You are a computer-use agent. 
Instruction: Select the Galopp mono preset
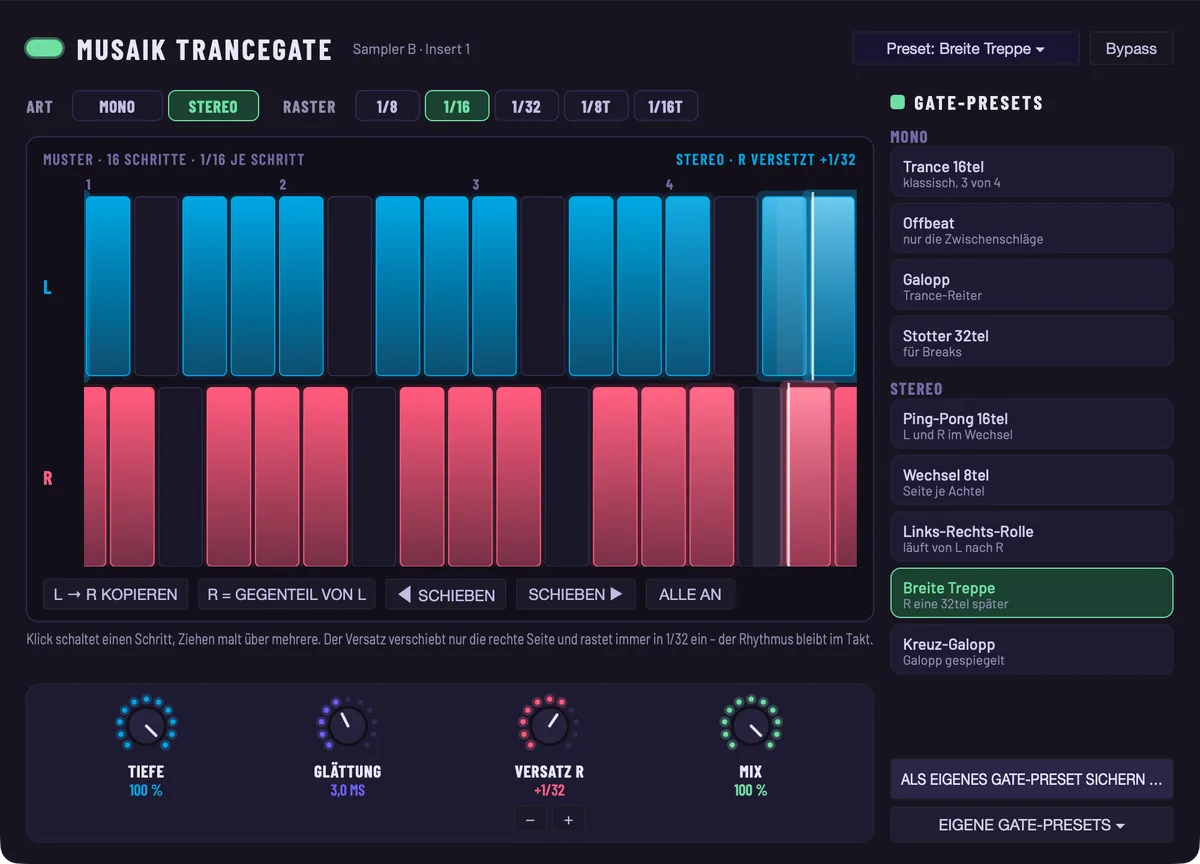pyautogui.click(x=1031, y=286)
